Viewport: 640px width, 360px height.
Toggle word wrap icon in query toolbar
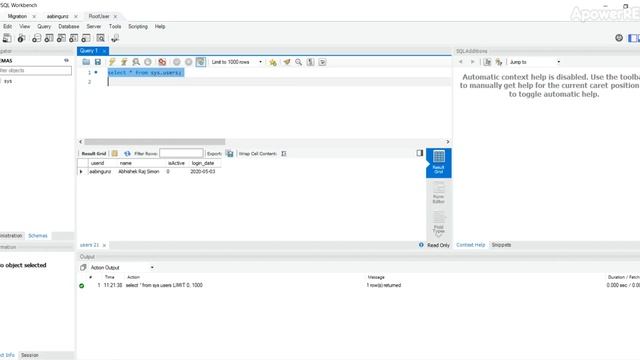[x=322, y=62]
